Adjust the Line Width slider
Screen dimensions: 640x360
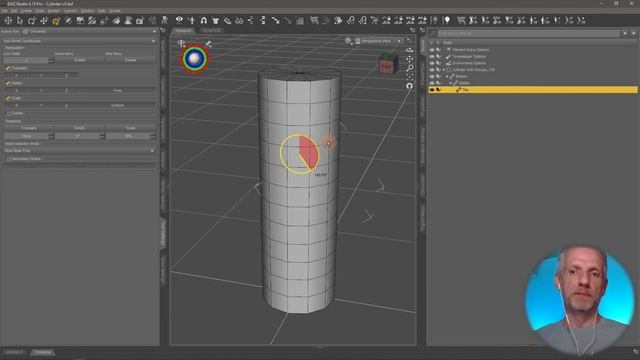point(26,60)
